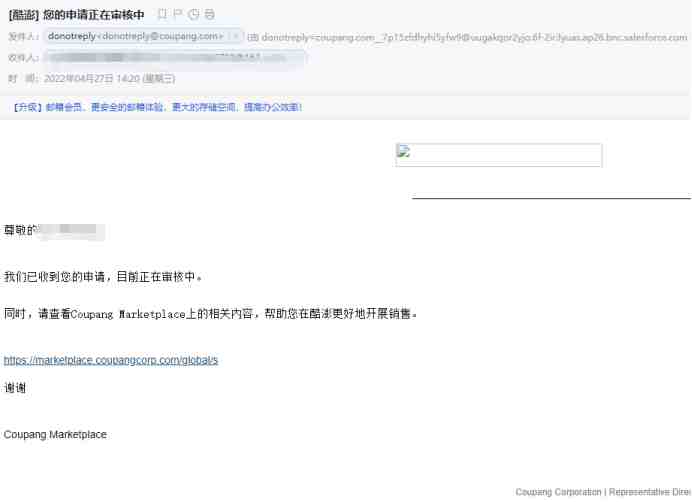Flag this email using the flag icon

177,14
